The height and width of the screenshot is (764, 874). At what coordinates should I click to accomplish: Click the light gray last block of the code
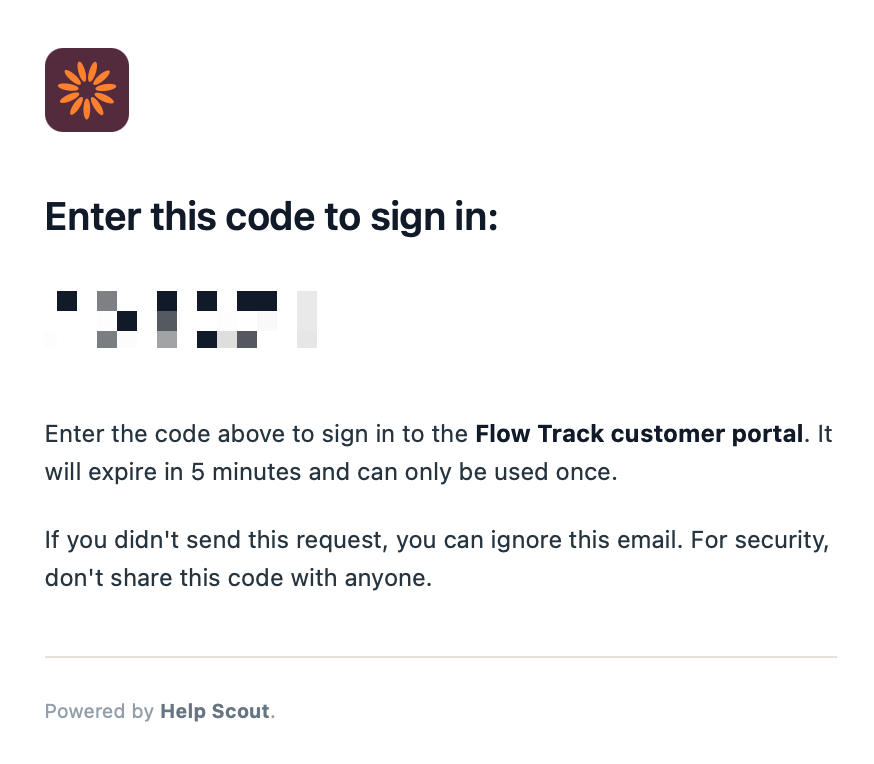(307, 319)
